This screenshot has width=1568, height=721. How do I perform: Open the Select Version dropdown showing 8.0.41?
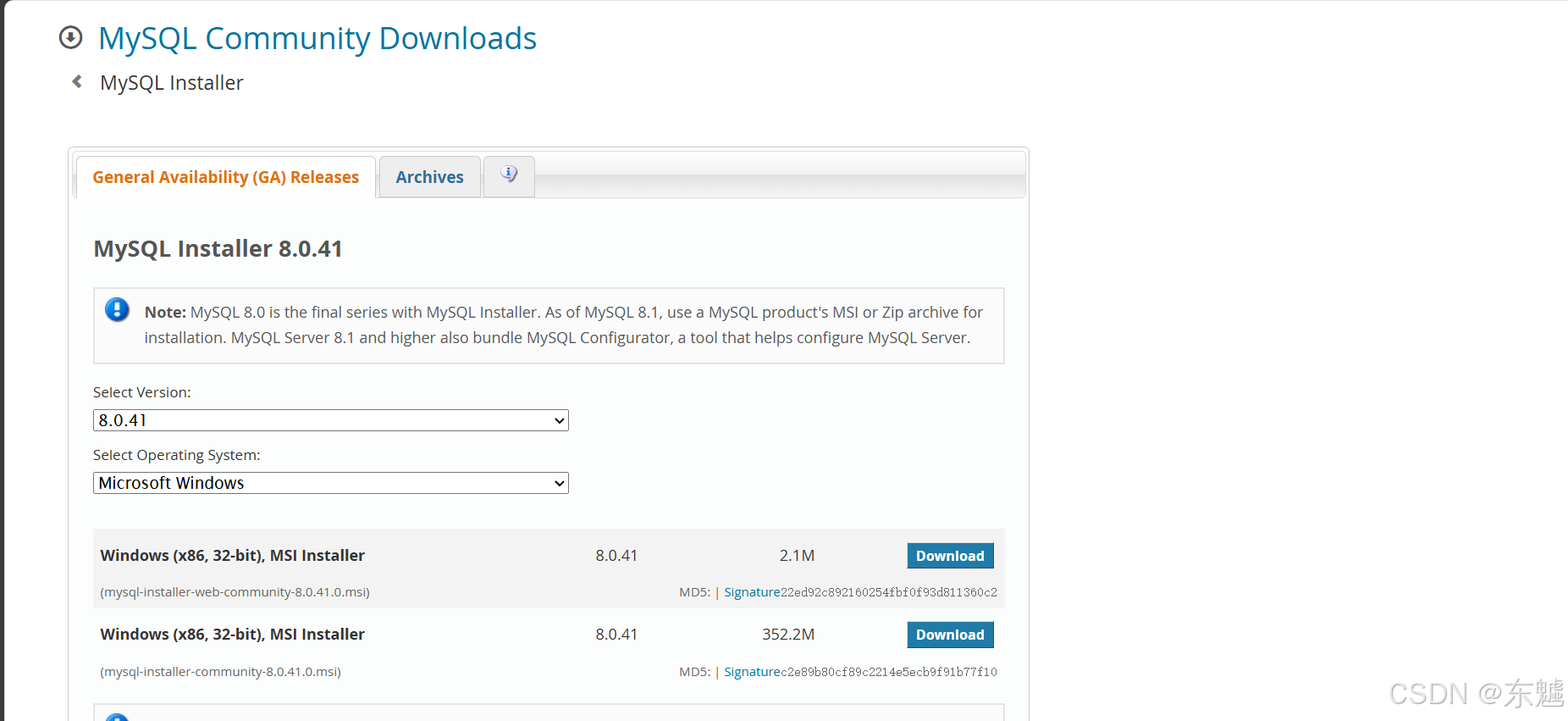click(x=331, y=420)
